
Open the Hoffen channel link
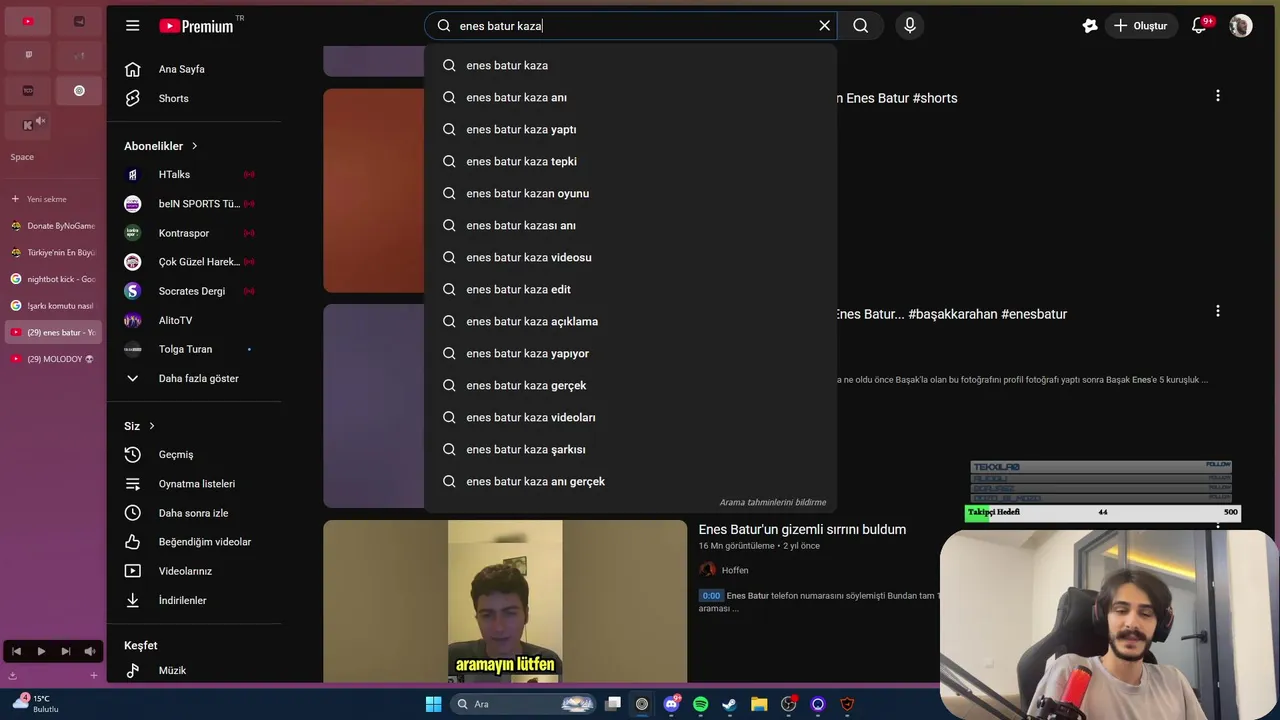[735, 570]
